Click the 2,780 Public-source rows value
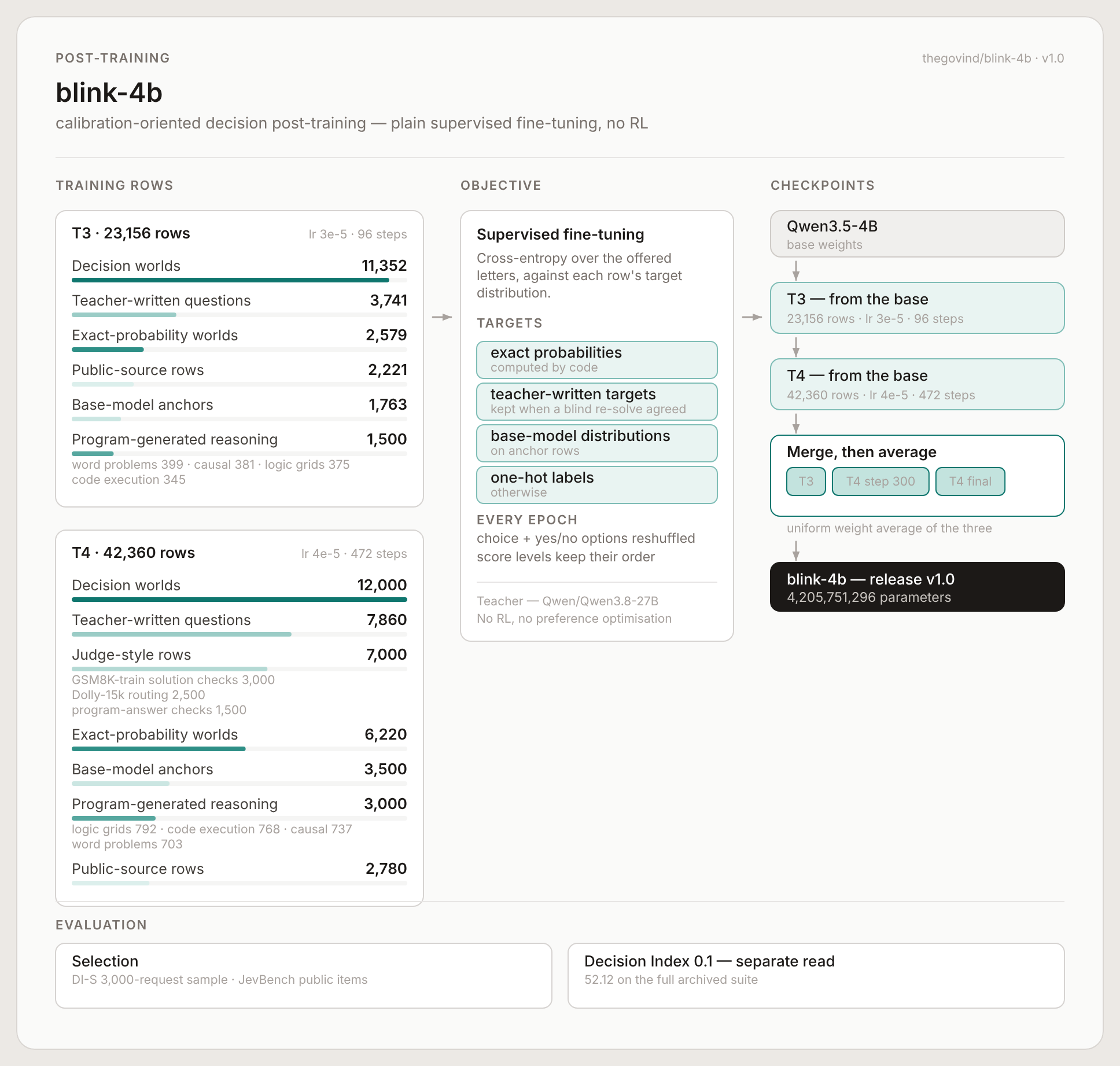Screen dimensions: 1120x1066 (x=386, y=869)
